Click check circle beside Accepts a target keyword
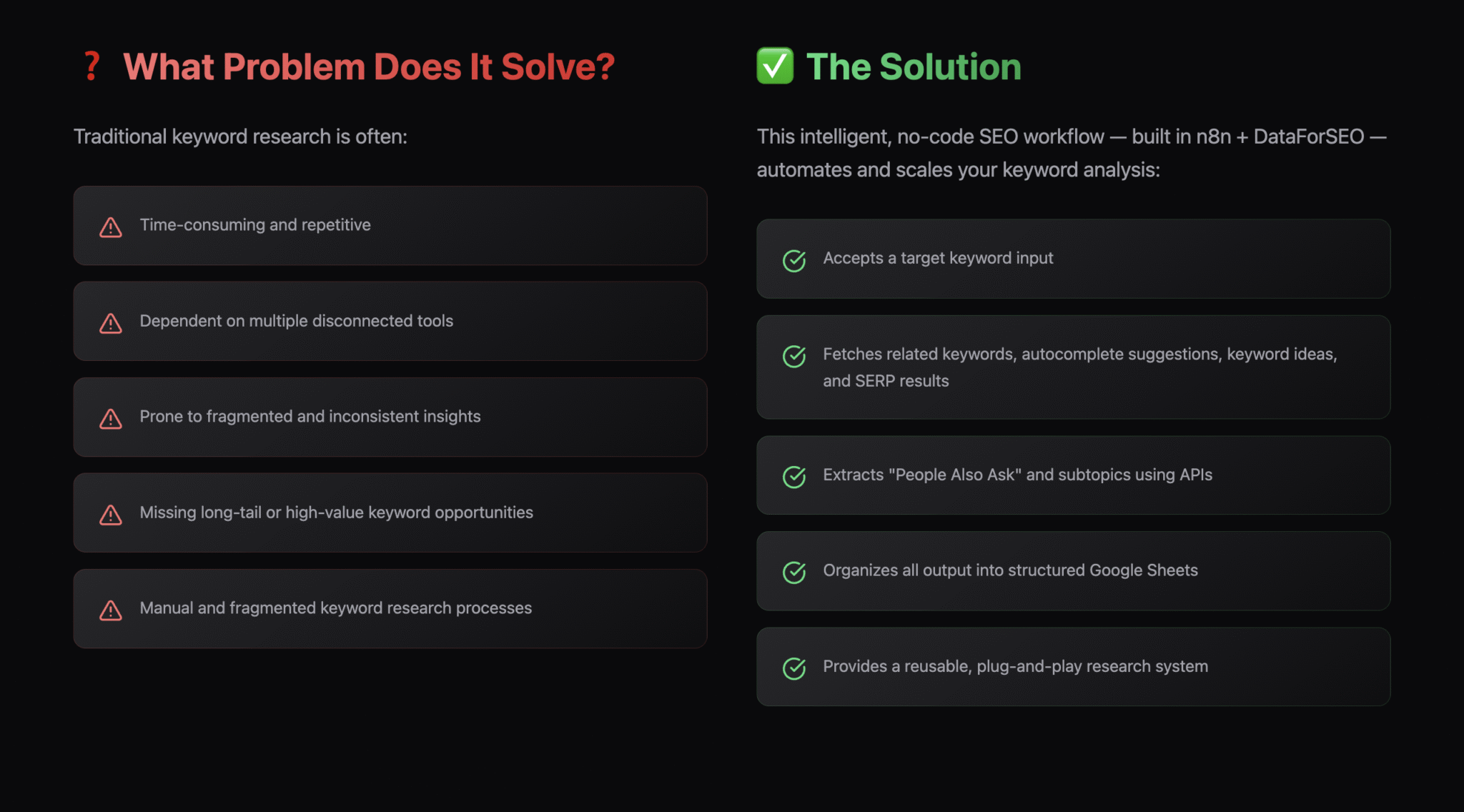The image size is (1464, 812). (x=794, y=260)
